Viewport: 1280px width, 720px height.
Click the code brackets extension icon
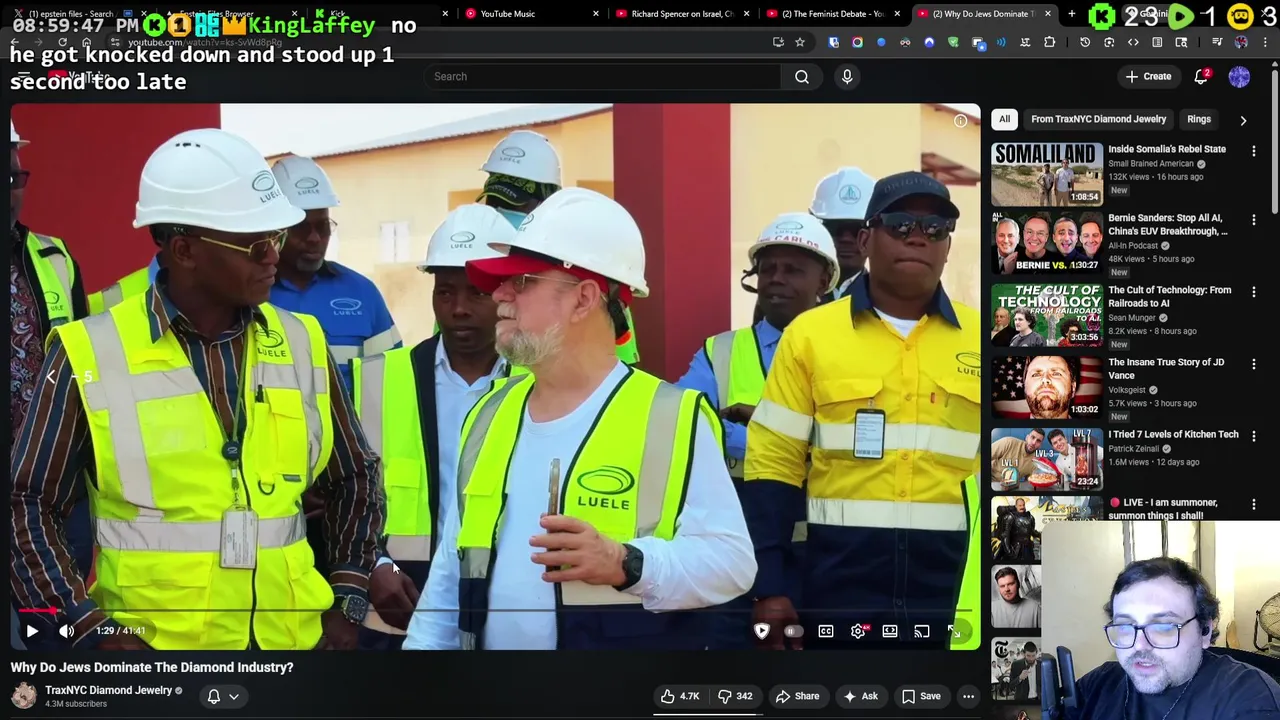pyautogui.click(x=1133, y=42)
